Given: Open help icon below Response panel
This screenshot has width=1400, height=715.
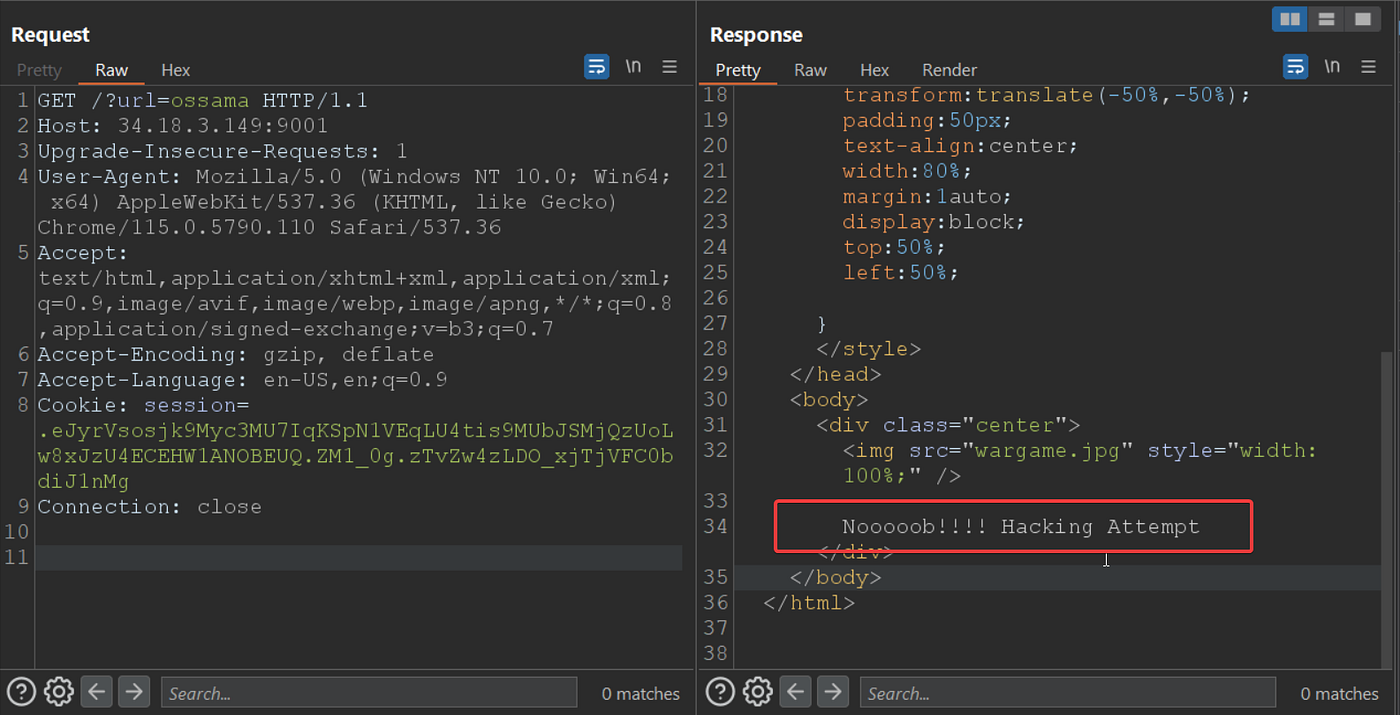Looking at the screenshot, I should 720,691.
